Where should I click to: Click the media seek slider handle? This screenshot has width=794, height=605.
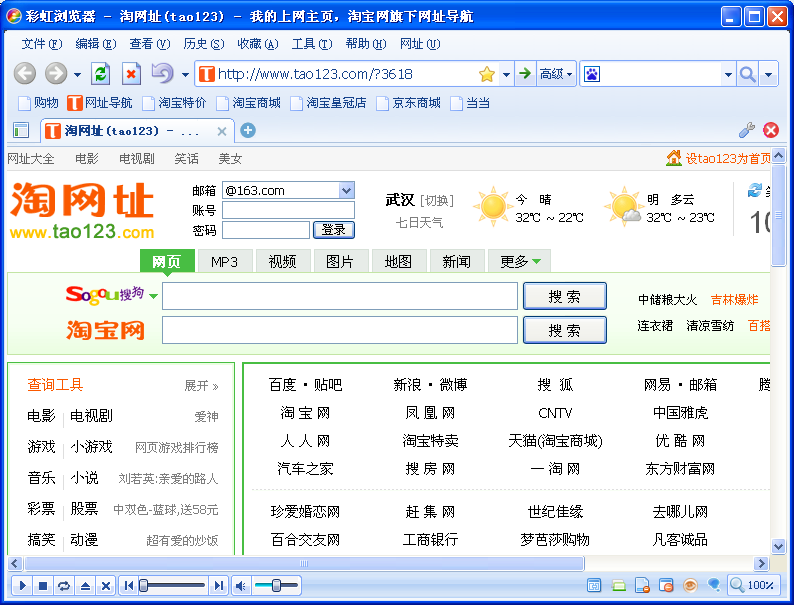pos(144,585)
